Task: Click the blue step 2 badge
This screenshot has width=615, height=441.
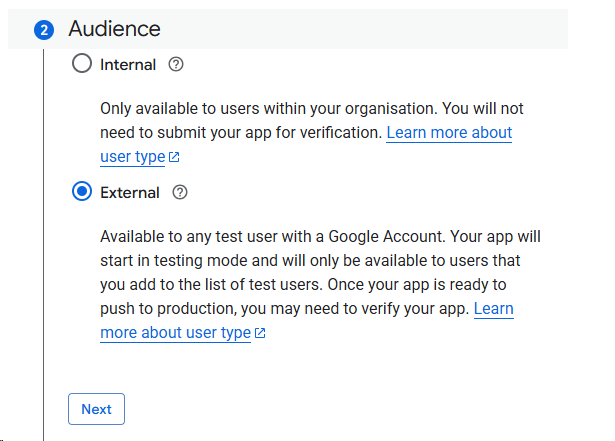Action: click(44, 30)
